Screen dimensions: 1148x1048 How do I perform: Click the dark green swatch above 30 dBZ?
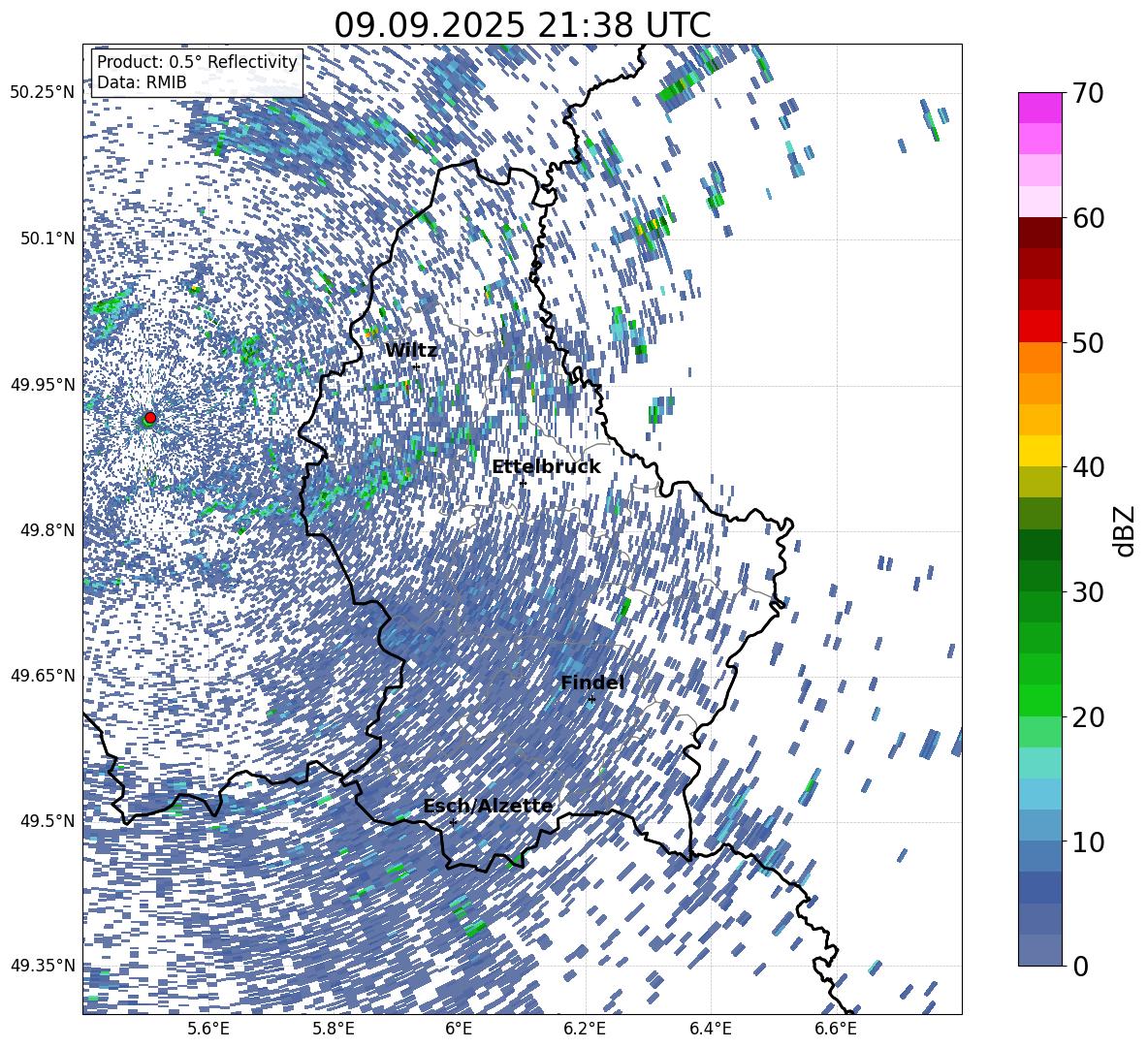click(1039, 545)
